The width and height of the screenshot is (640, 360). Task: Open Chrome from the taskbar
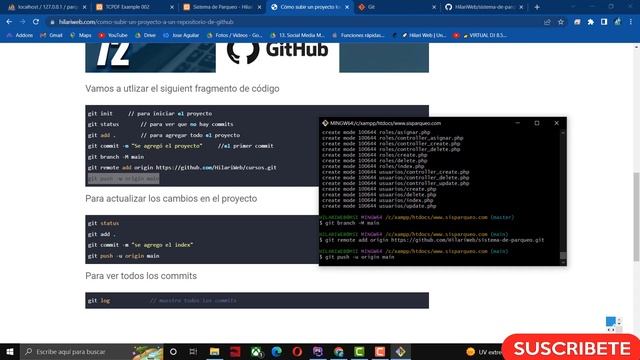pyautogui.click(x=339, y=351)
